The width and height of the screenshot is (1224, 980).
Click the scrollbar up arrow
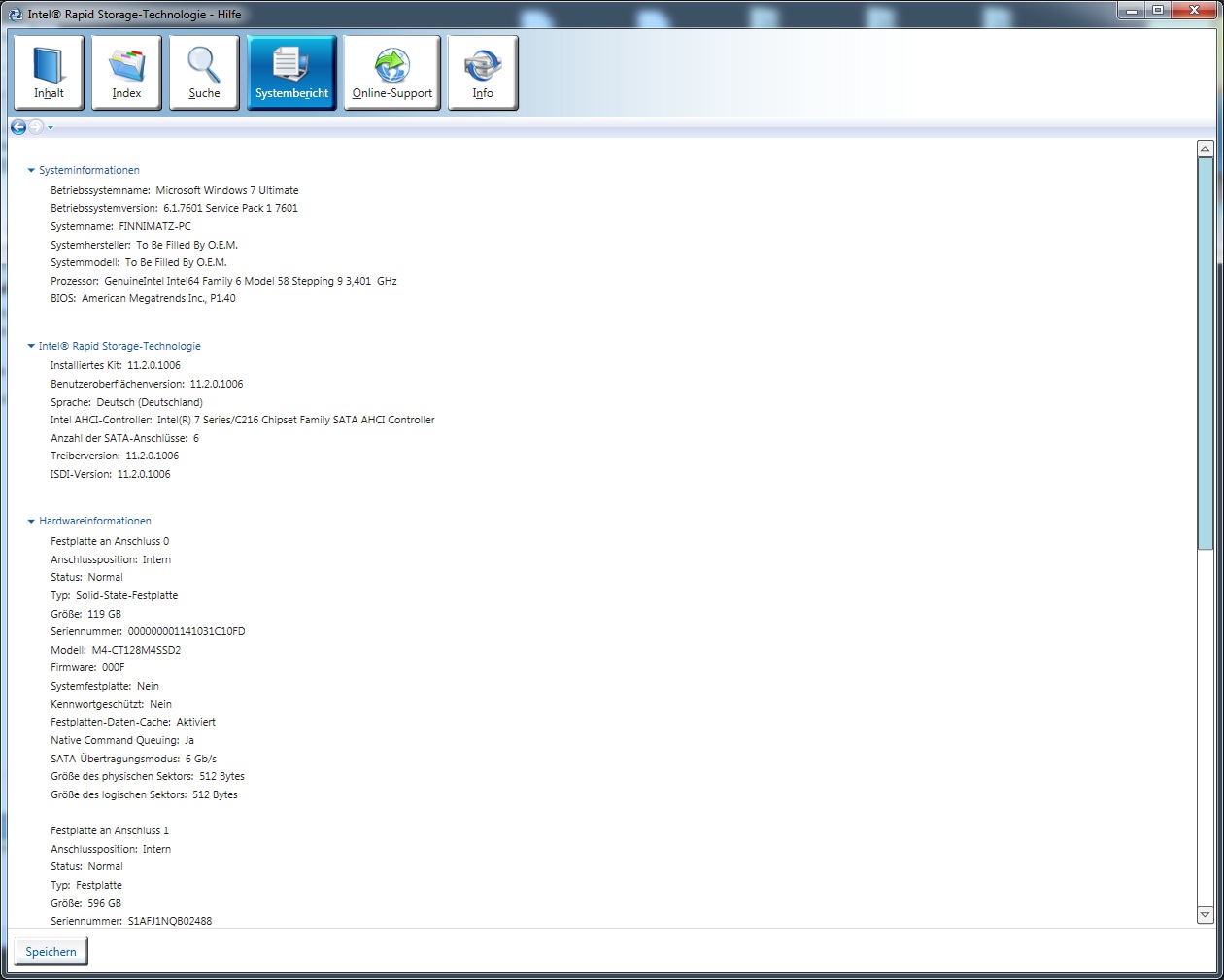(x=1205, y=149)
